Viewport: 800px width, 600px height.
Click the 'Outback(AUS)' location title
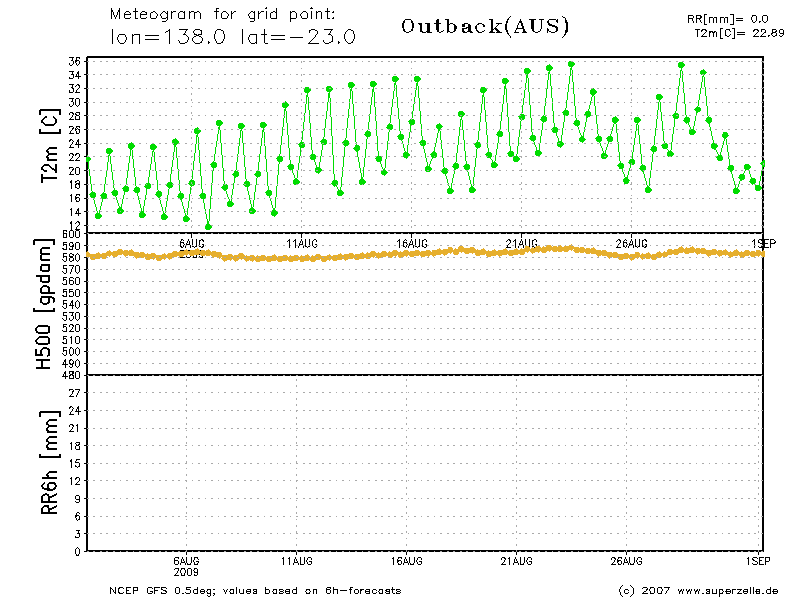point(485,26)
